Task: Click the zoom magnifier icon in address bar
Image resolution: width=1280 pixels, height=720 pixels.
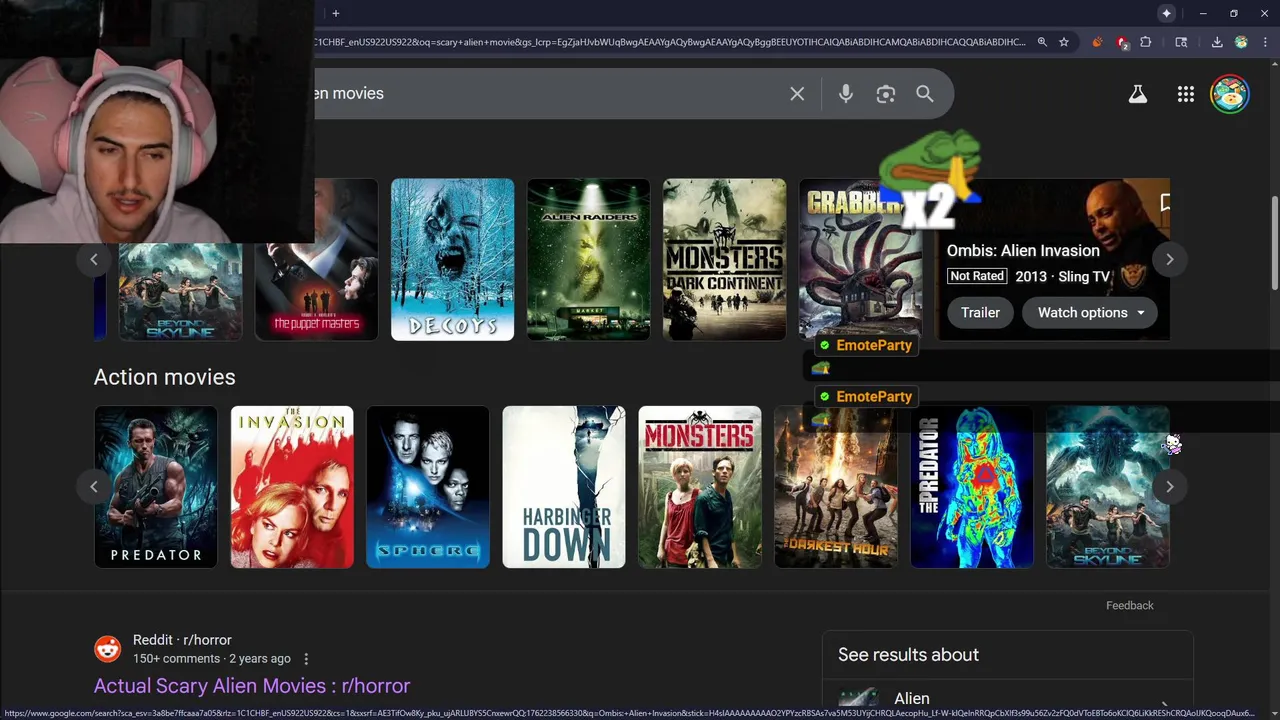Action: tap(1042, 42)
